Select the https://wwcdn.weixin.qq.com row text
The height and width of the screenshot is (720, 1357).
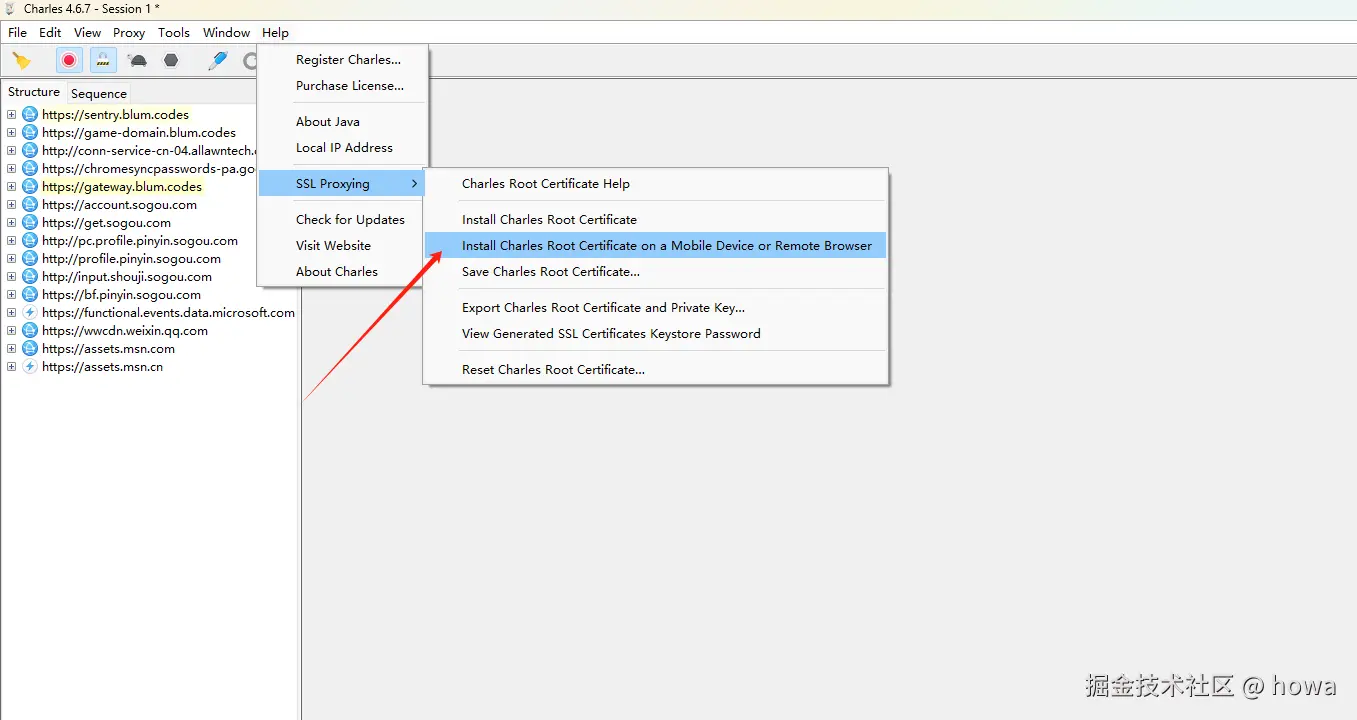pyautogui.click(x=125, y=331)
